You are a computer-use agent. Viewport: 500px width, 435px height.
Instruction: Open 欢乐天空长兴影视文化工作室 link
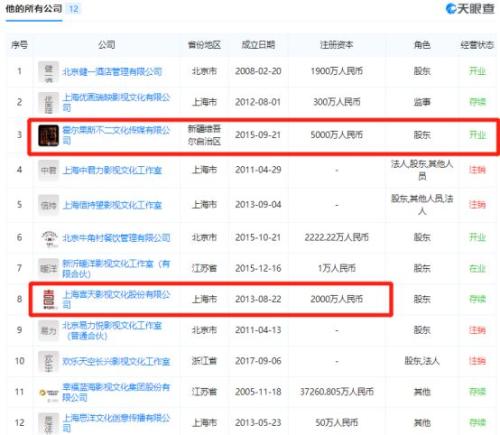(116, 361)
